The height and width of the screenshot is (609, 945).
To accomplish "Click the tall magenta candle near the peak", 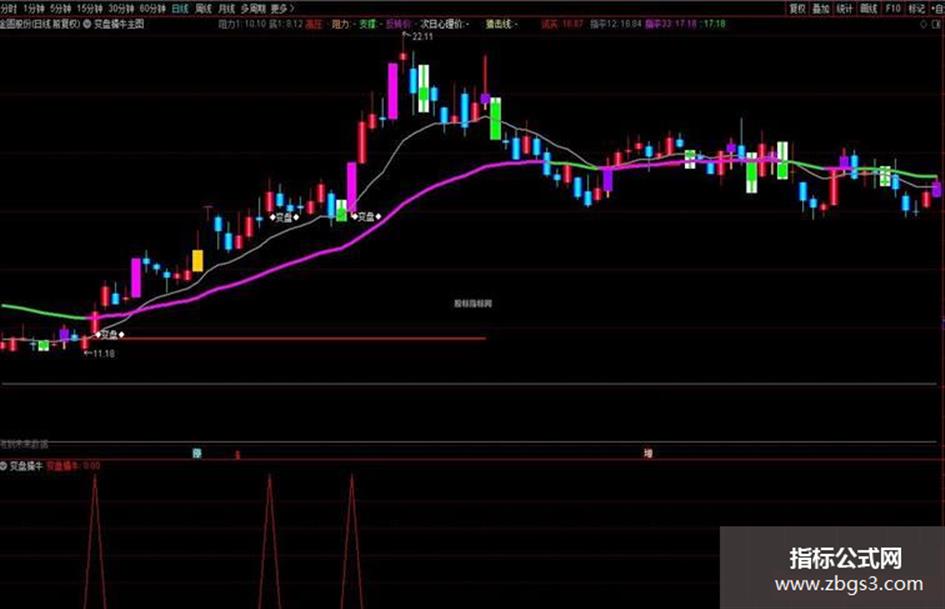I will click(392, 91).
